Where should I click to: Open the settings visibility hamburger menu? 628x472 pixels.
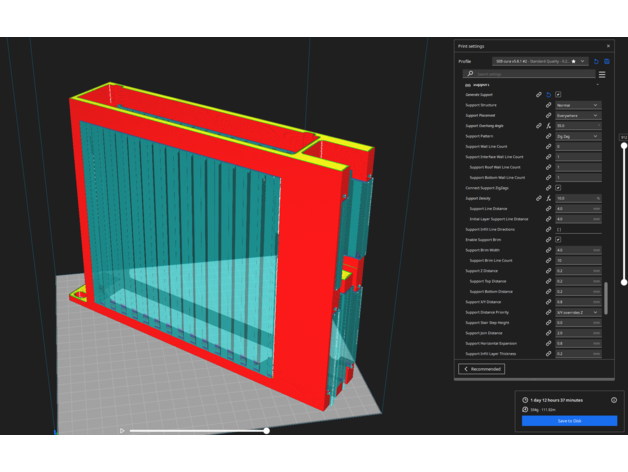tap(602, 74)
